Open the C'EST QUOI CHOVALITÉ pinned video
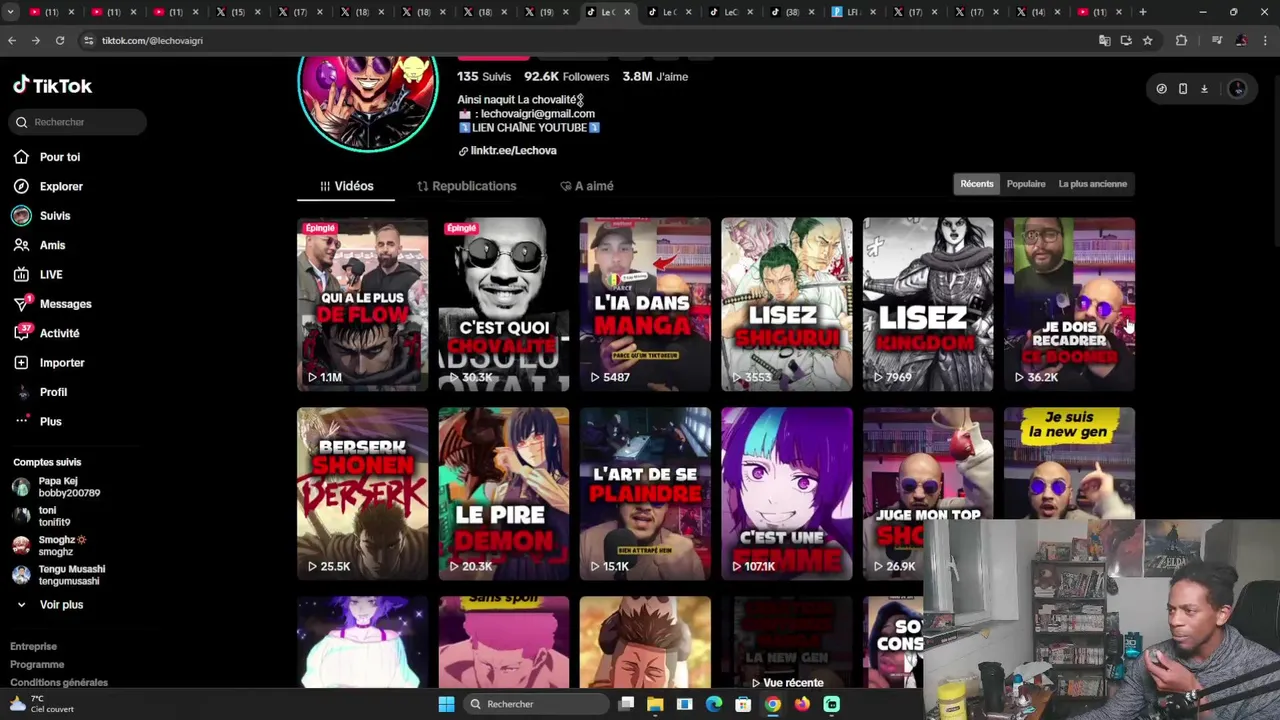The image size is (1280, 720). [503, 304]
